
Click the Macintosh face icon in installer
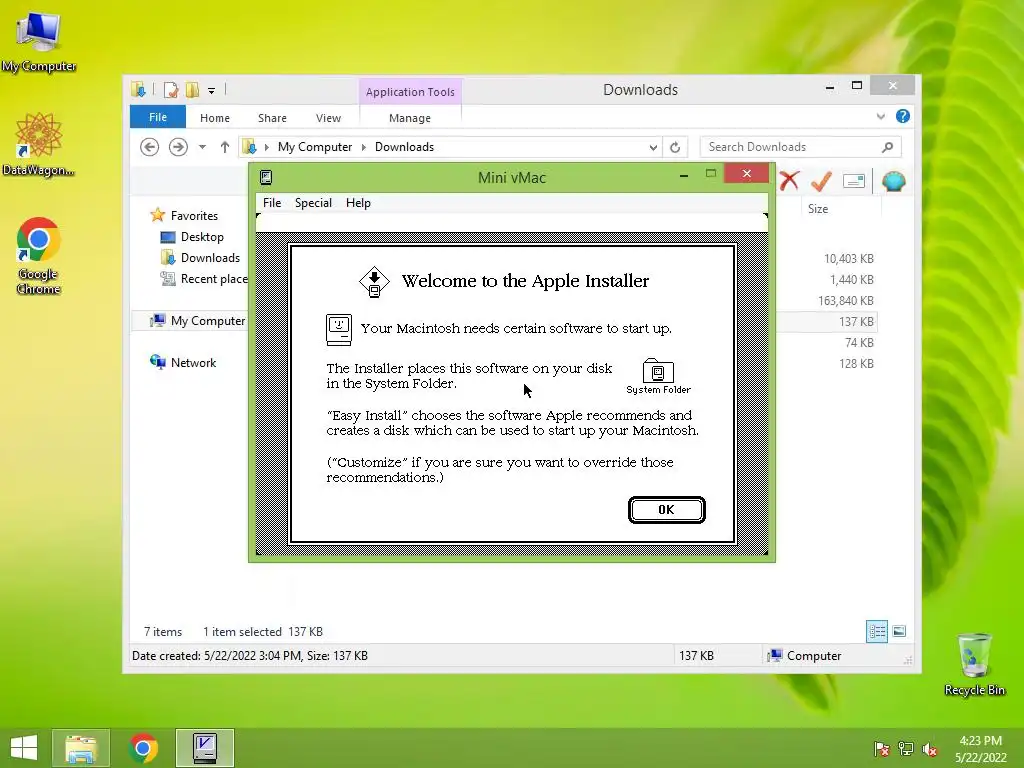[x=339, y=330]
